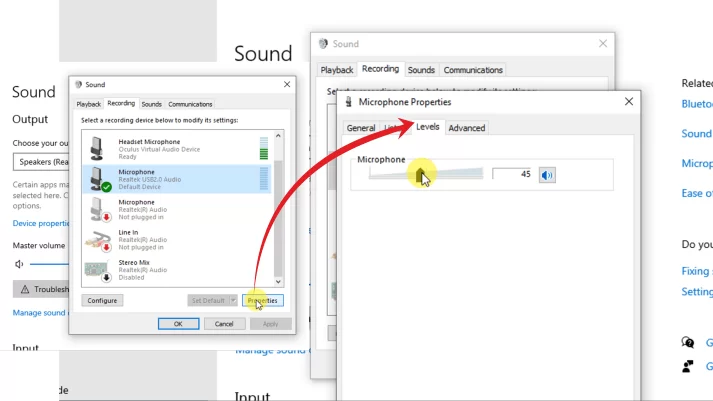Click the 'Not plugged in' status under Line In
This screenshot has height=401, width=713.
pyautogui.click(x=141, y=247)
